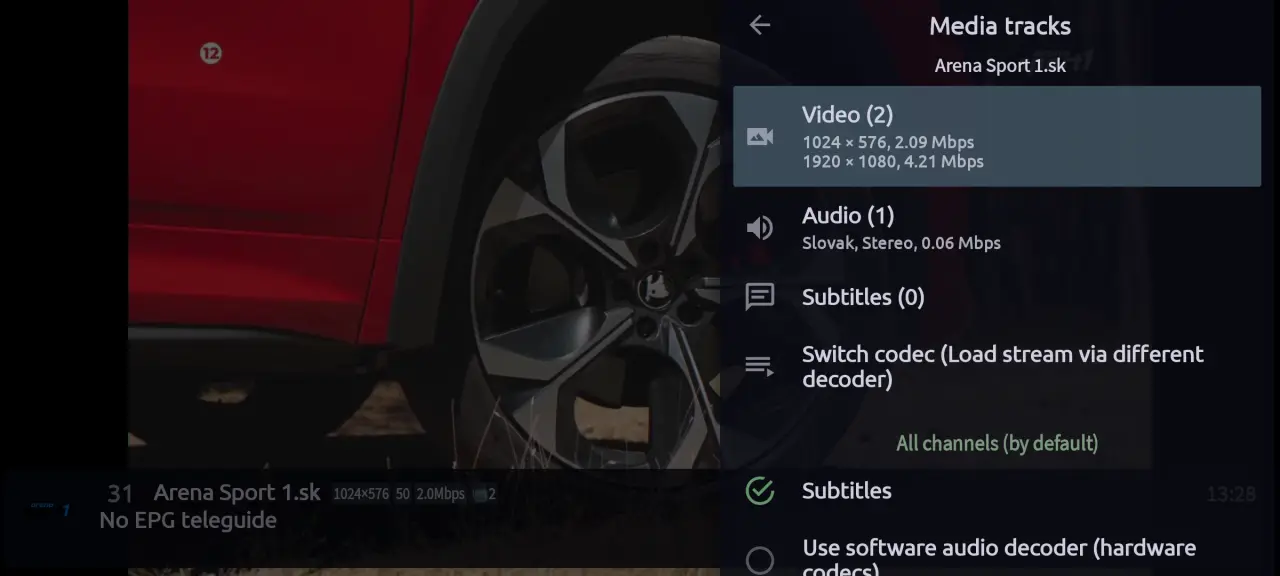Open the Subtitles (0) entry
The image size is (1280, 576).
pyautogui.click(x=997, y=297)
